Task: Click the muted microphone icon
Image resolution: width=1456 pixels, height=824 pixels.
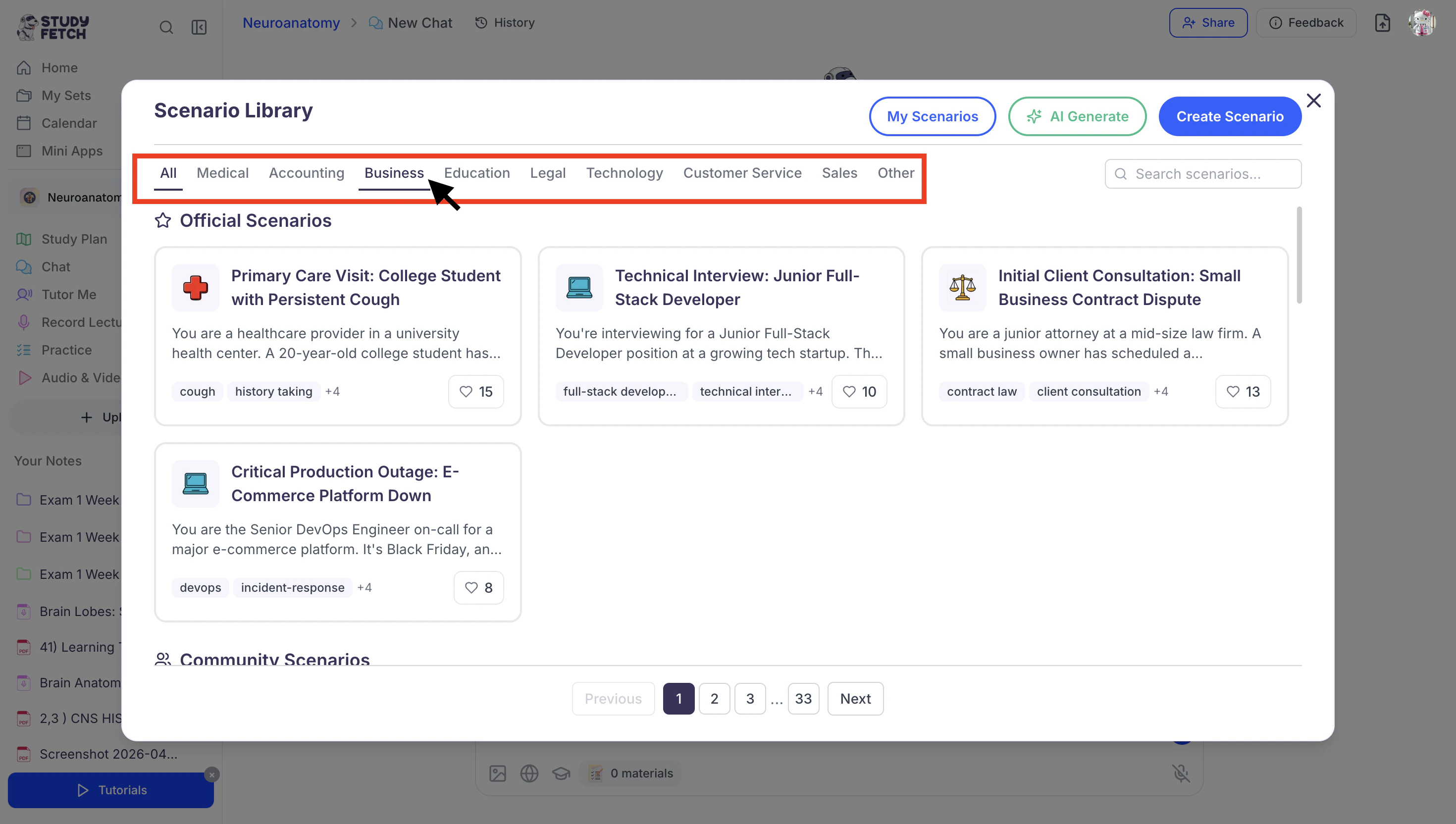Action: coord(1181,773)
